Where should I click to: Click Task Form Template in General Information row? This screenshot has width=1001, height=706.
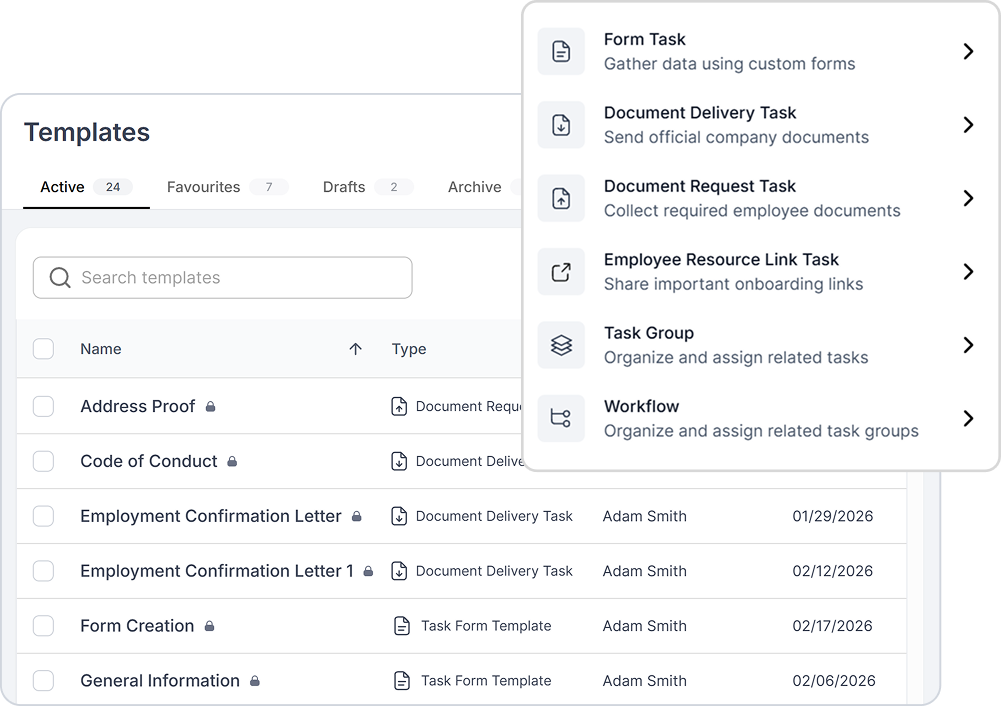[x=486, y=681]
